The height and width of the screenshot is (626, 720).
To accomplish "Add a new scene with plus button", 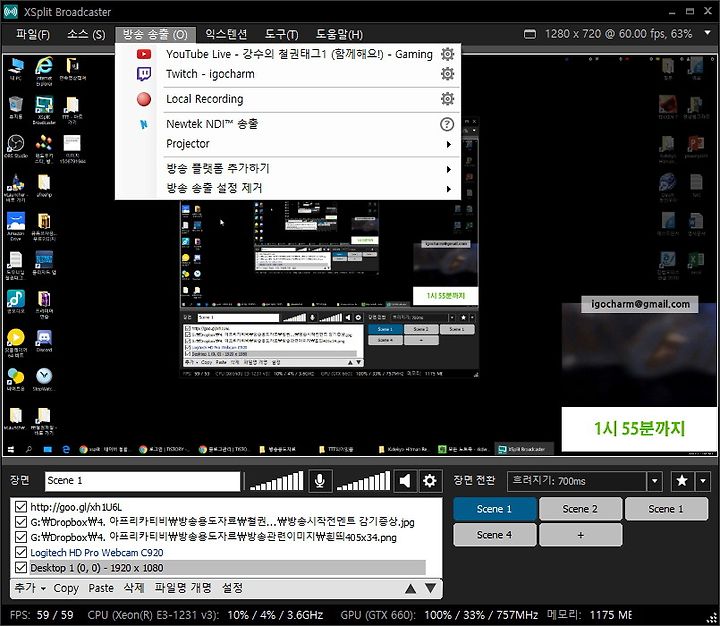I will (580, 535).
